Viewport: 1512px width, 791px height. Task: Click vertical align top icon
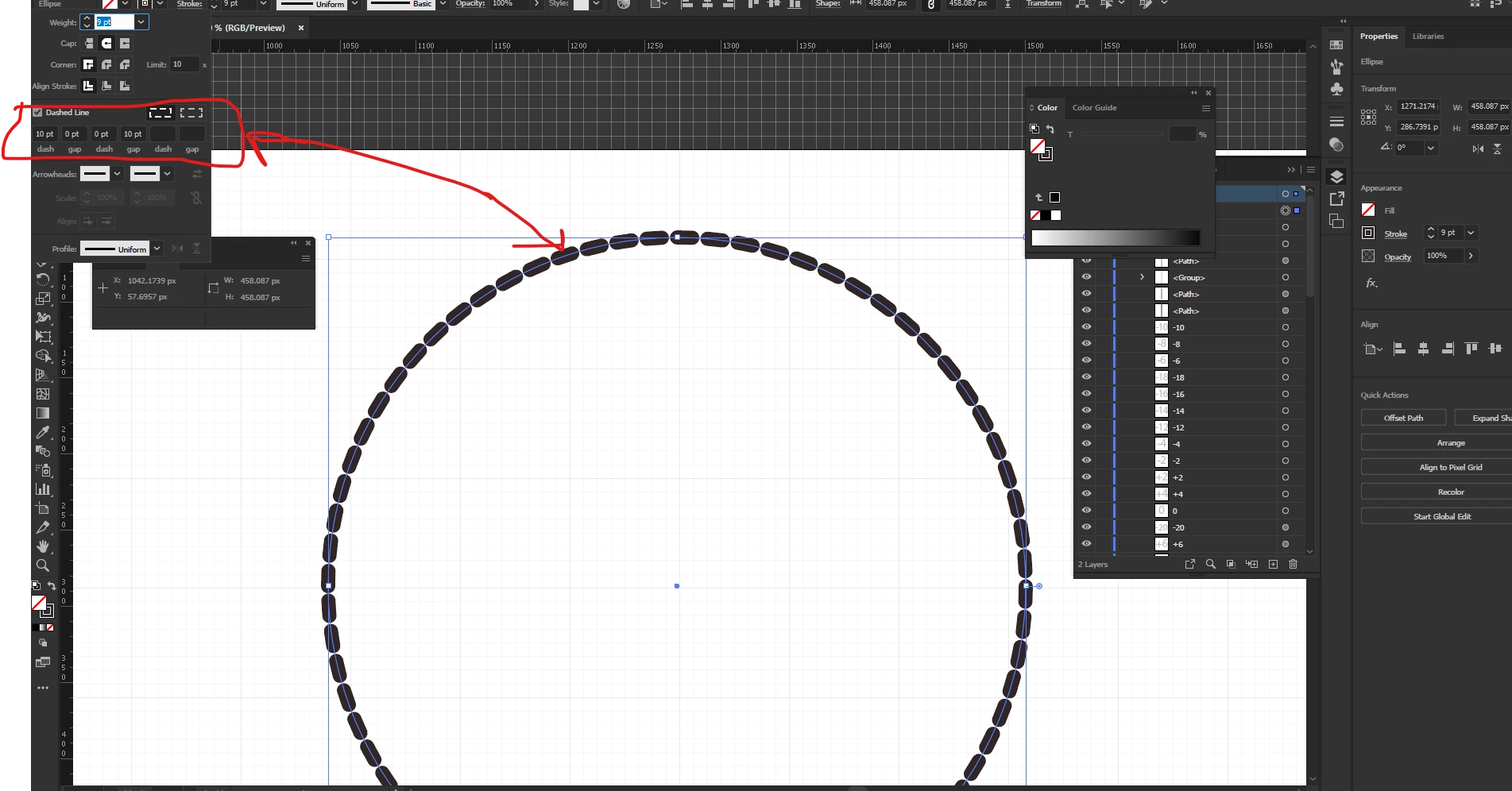[x=1471, y=349]
